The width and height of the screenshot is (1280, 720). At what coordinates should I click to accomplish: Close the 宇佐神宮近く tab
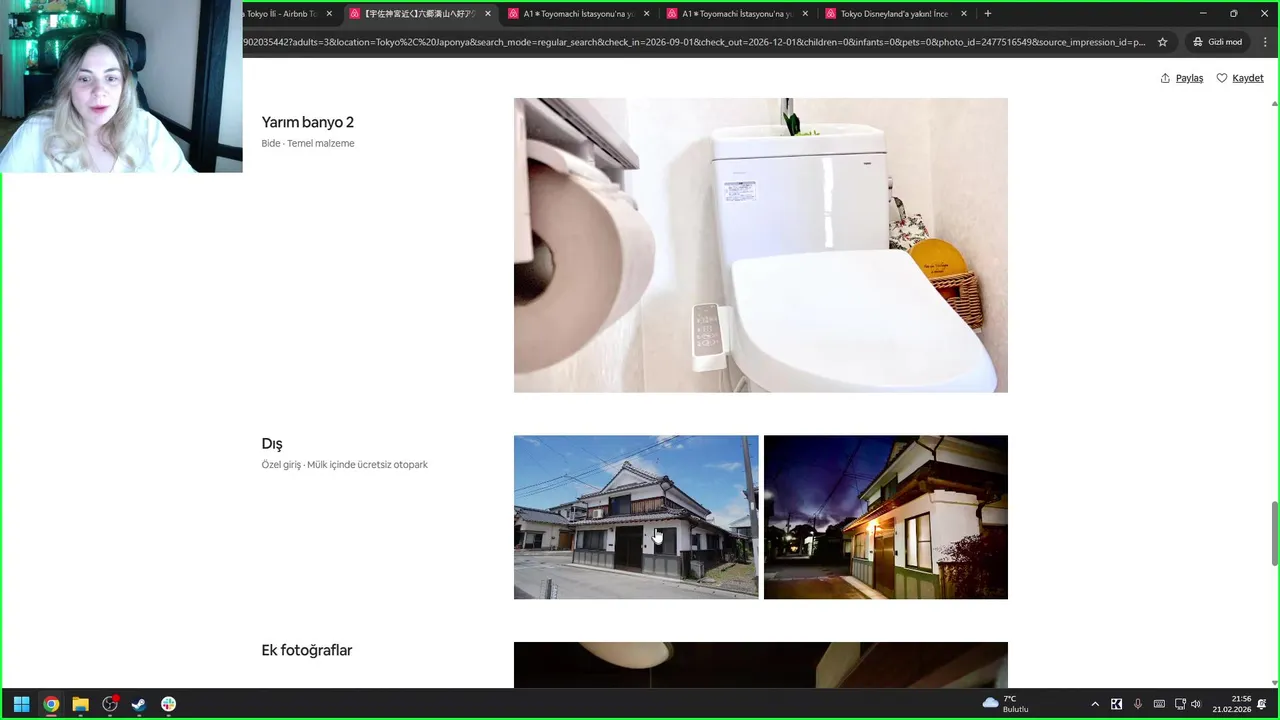point(488,14)
